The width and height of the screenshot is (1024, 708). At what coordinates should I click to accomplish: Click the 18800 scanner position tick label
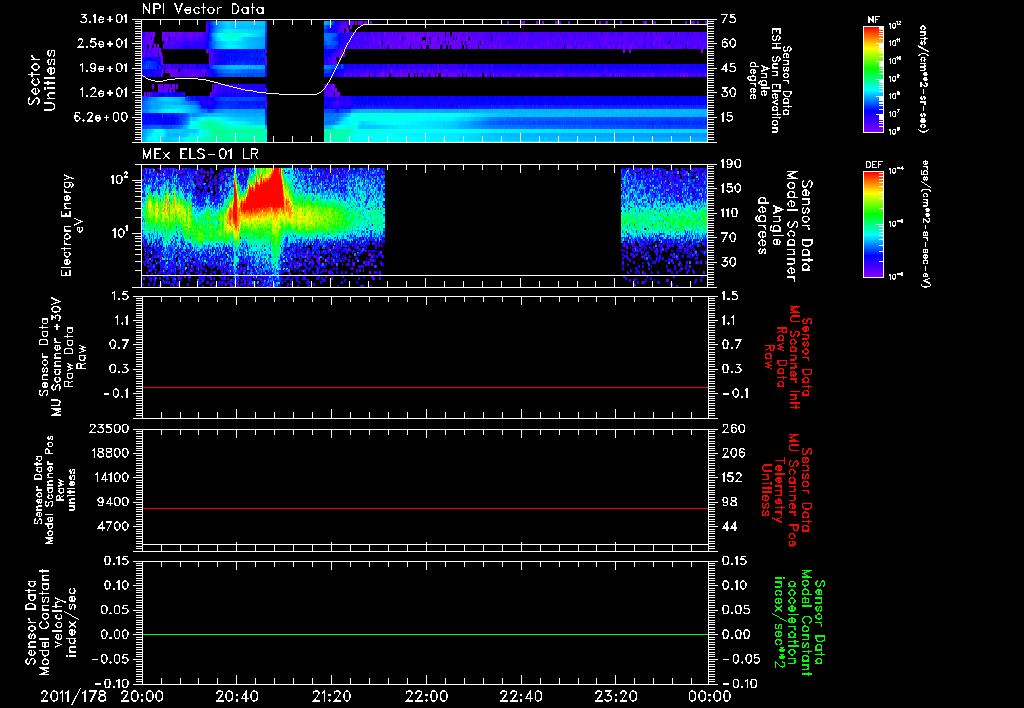pos(110,453)
